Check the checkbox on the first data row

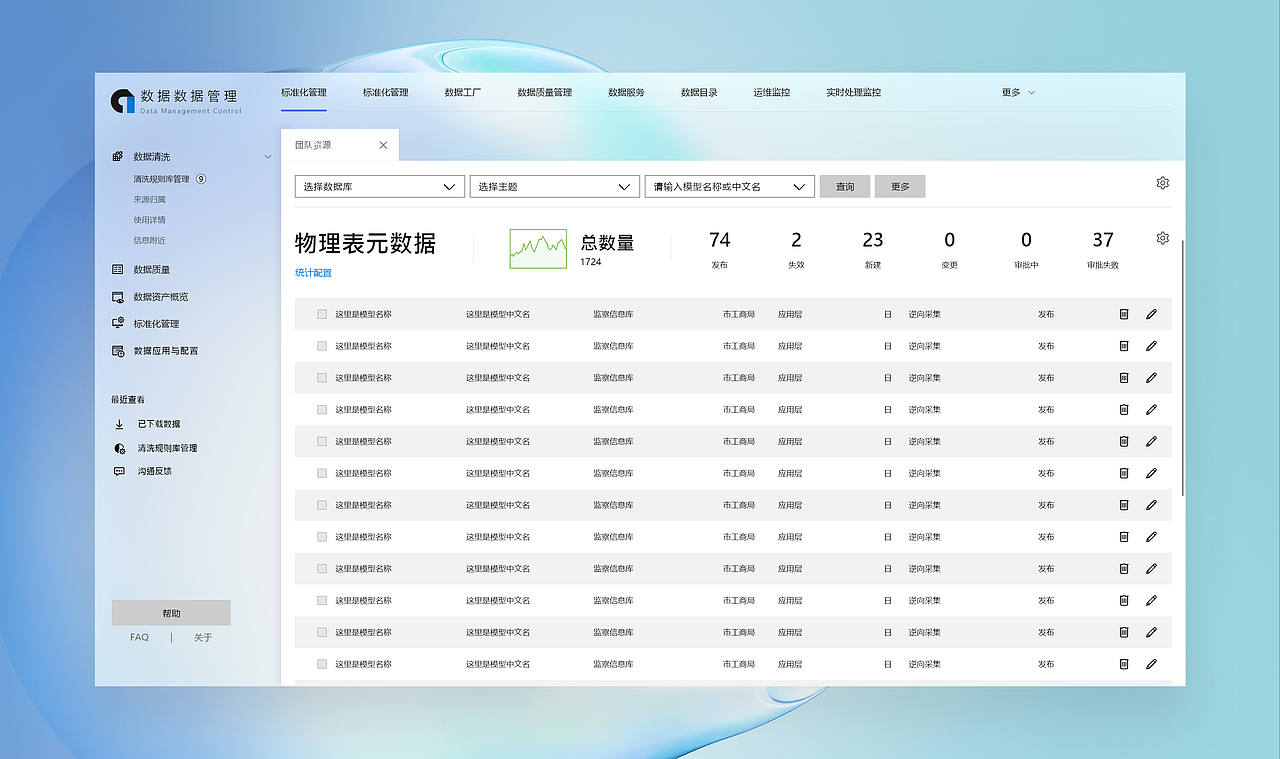point(322,313)
